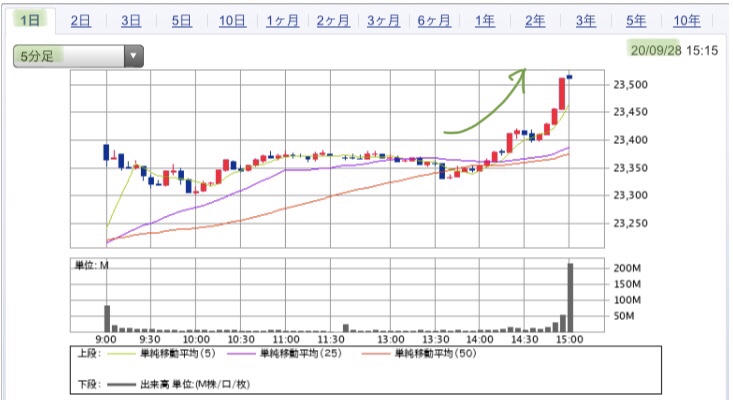Click the 150M volume axis label

627,284
